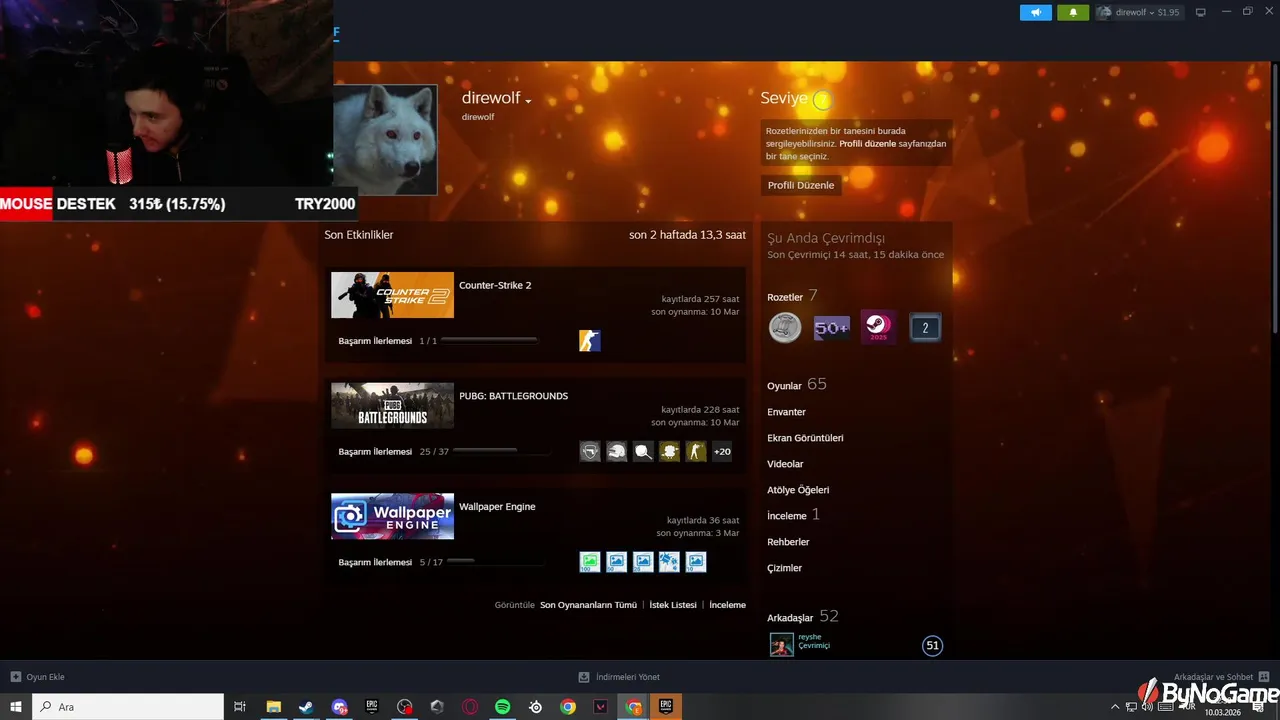Click the PUBG helmet achievement icon
Image resolution: width=1280 pixels, height=720 pixels.
[617, 451]
